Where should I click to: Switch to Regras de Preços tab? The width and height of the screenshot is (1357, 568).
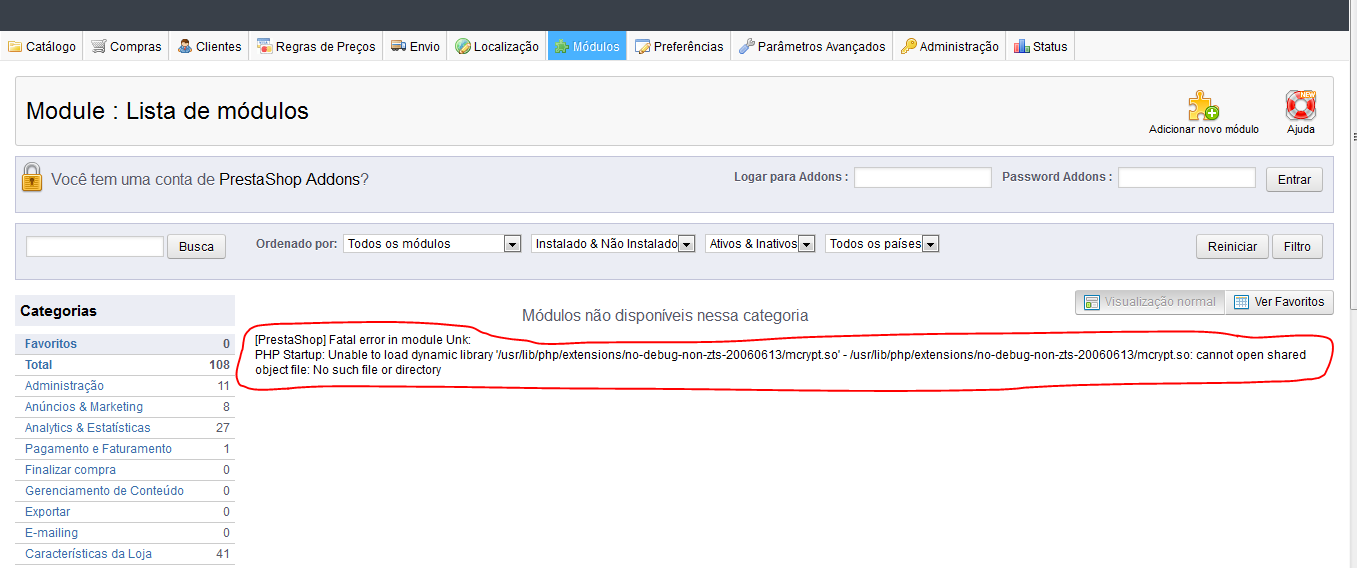pyautogui.click(x=316, y=46)
